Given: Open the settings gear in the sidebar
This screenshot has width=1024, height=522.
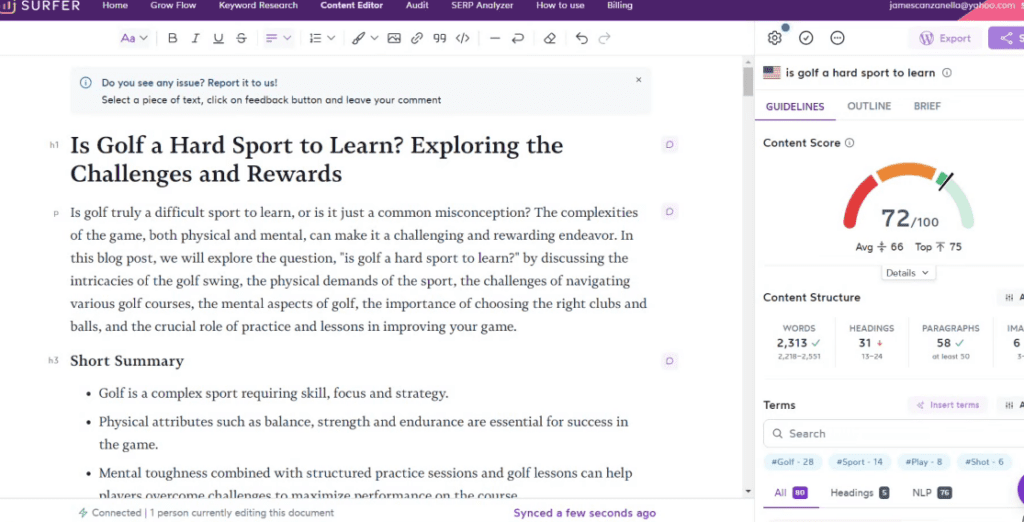Looking at the screenshot, I should click(774, 38).
